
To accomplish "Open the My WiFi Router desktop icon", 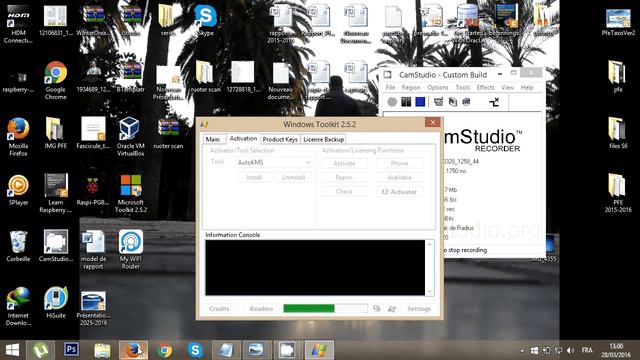I will [131, 249].
